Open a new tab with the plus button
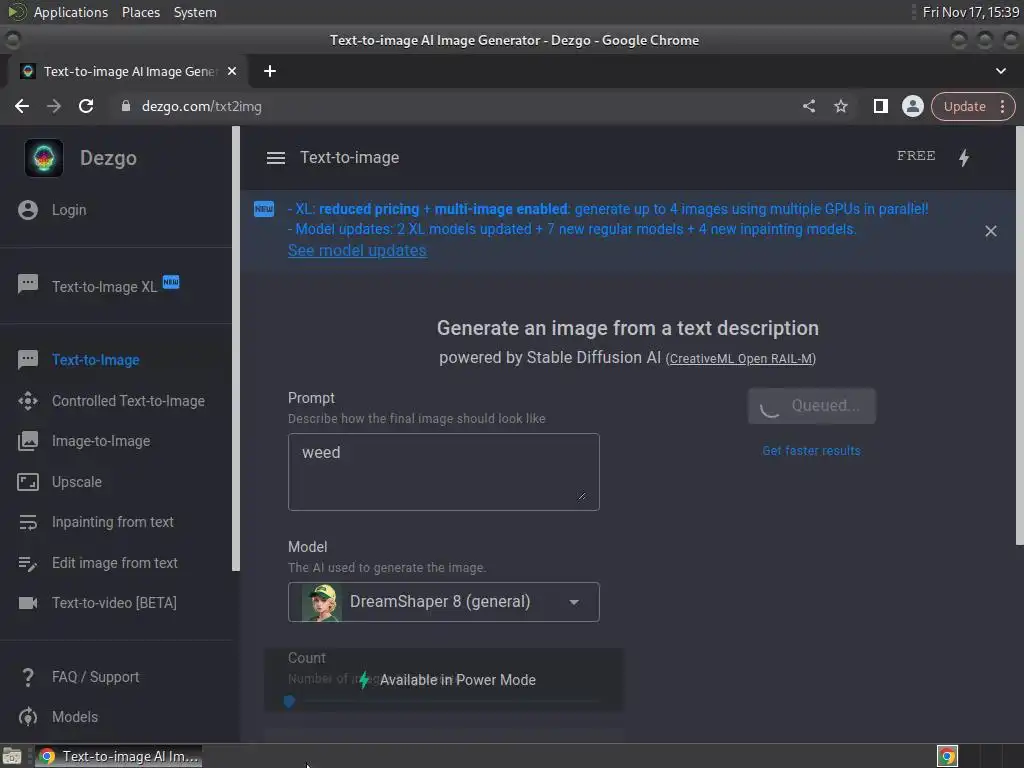Image resolution: width=1024 pixels, height=768 pixels. (x=270, y=71)
